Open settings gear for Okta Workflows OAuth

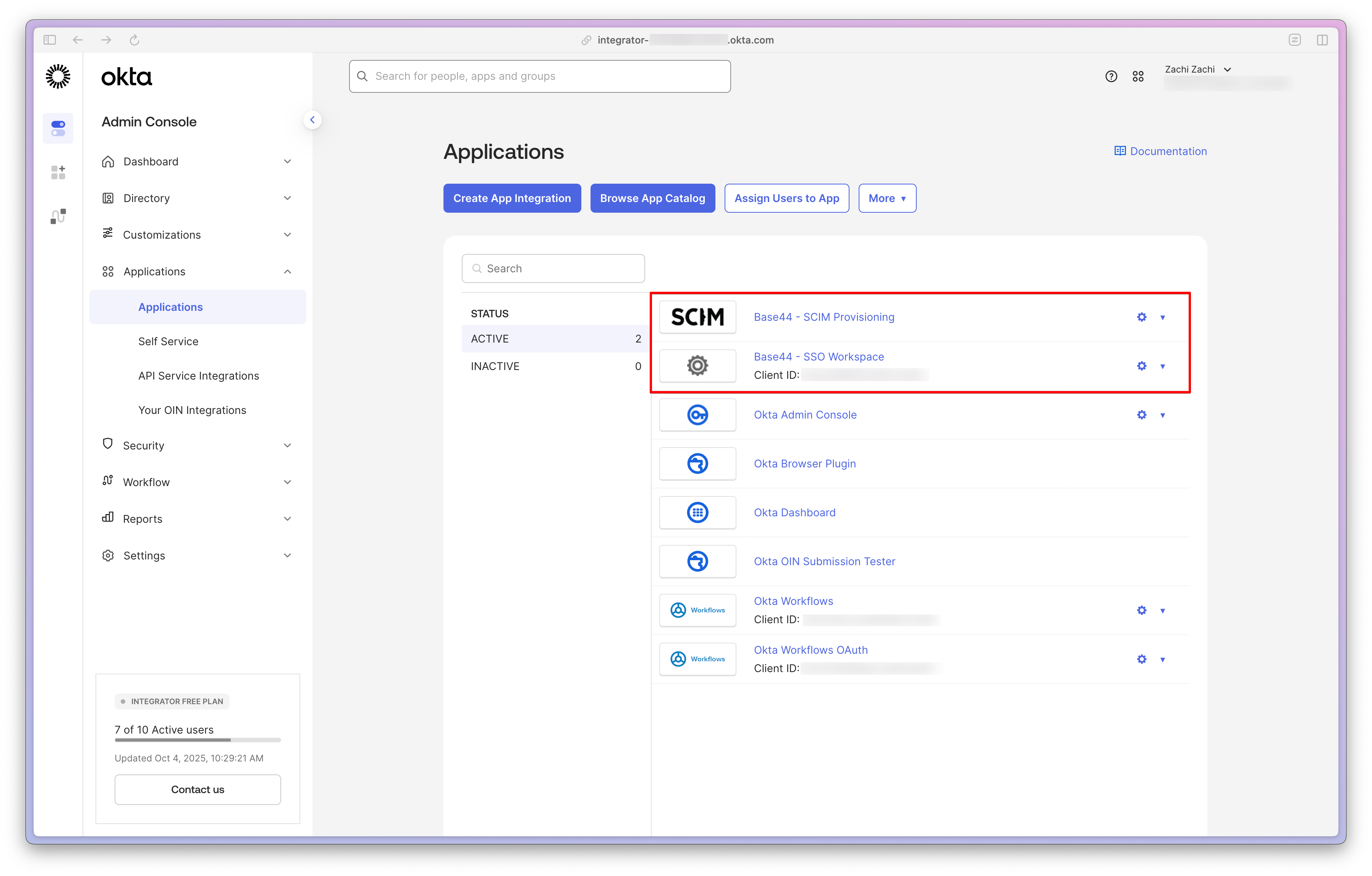[x=1141, y=659]
